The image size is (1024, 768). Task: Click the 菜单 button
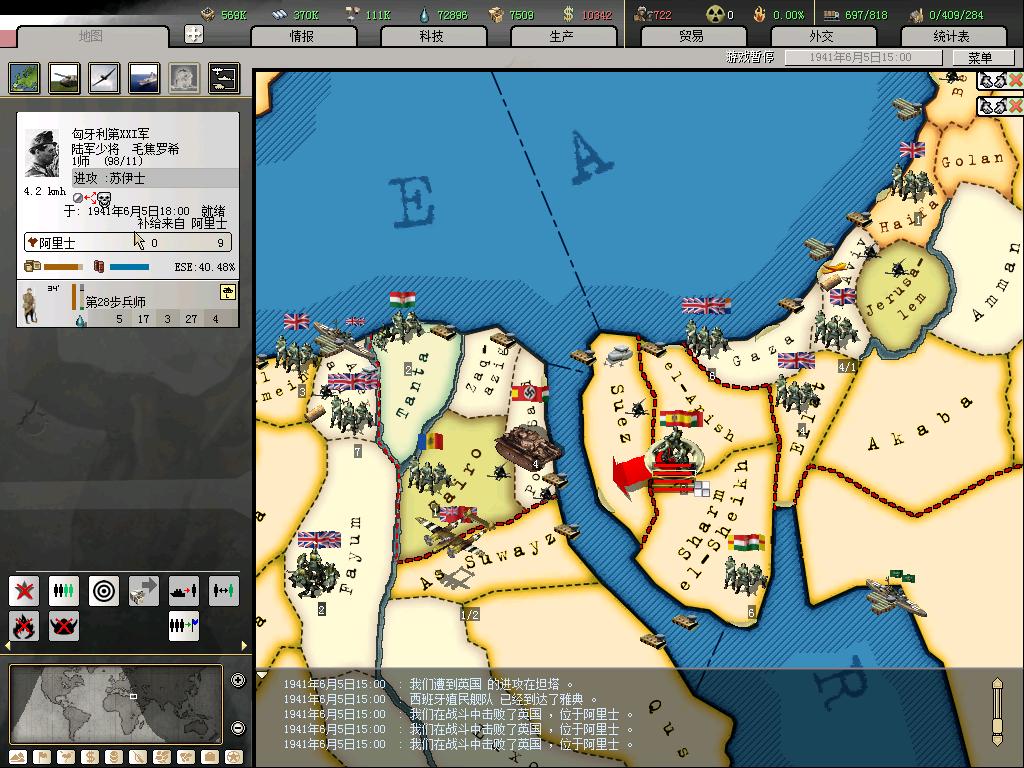[x=982, y=57]
